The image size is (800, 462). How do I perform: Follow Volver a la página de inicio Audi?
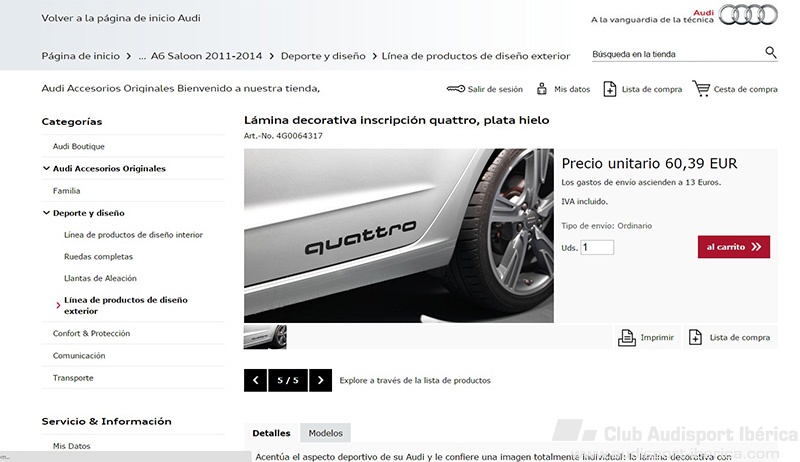click(x=121, y=18)
